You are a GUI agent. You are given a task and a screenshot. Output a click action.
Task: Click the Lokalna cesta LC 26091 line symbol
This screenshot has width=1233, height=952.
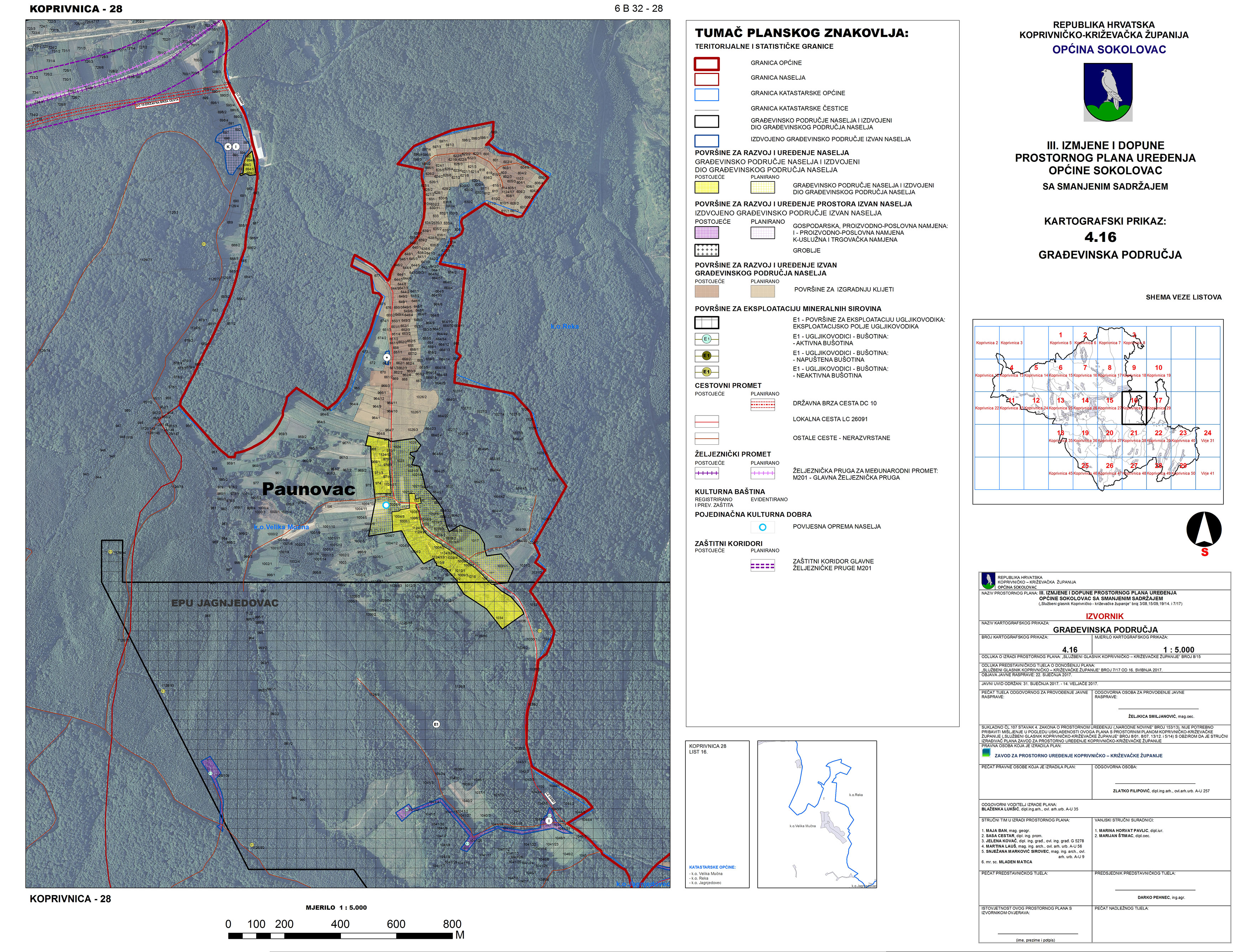[706, 421]
